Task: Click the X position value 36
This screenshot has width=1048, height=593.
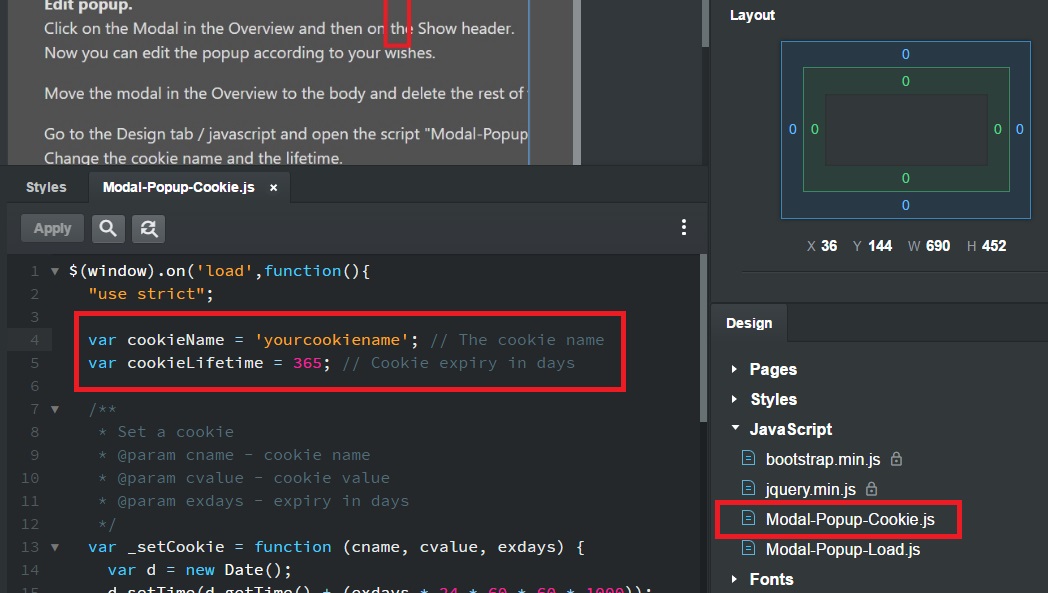Action: point(829,246)
